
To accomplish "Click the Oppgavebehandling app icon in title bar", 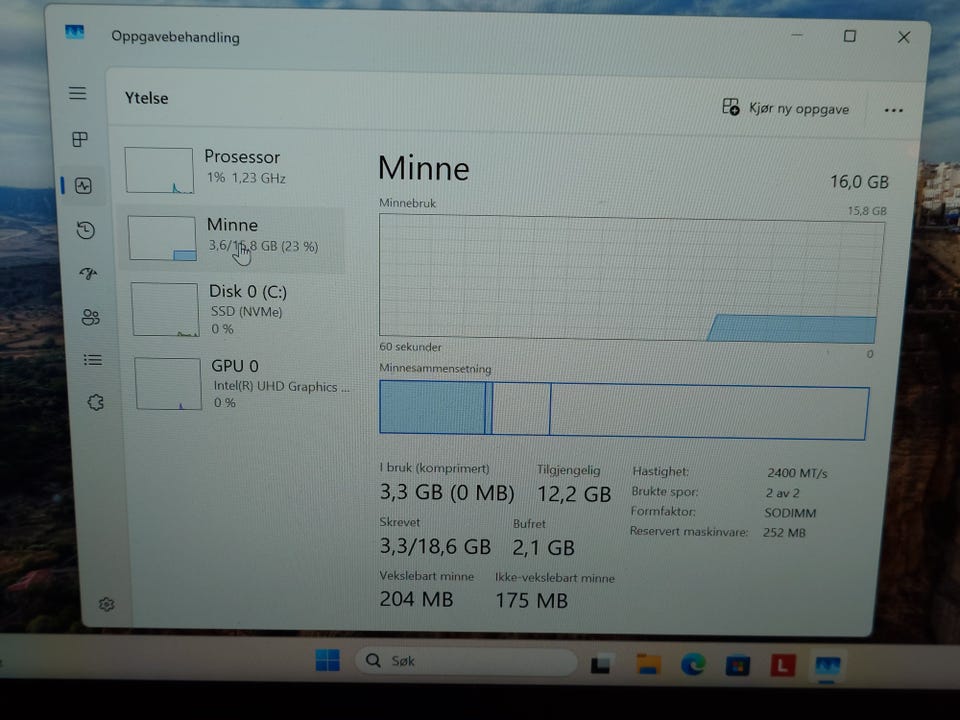I will pos(75,32).
